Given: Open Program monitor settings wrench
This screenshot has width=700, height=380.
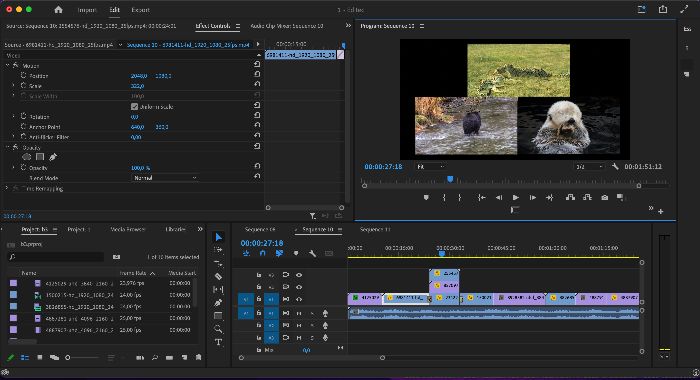Looking at the screenshot, I should 615,167.
